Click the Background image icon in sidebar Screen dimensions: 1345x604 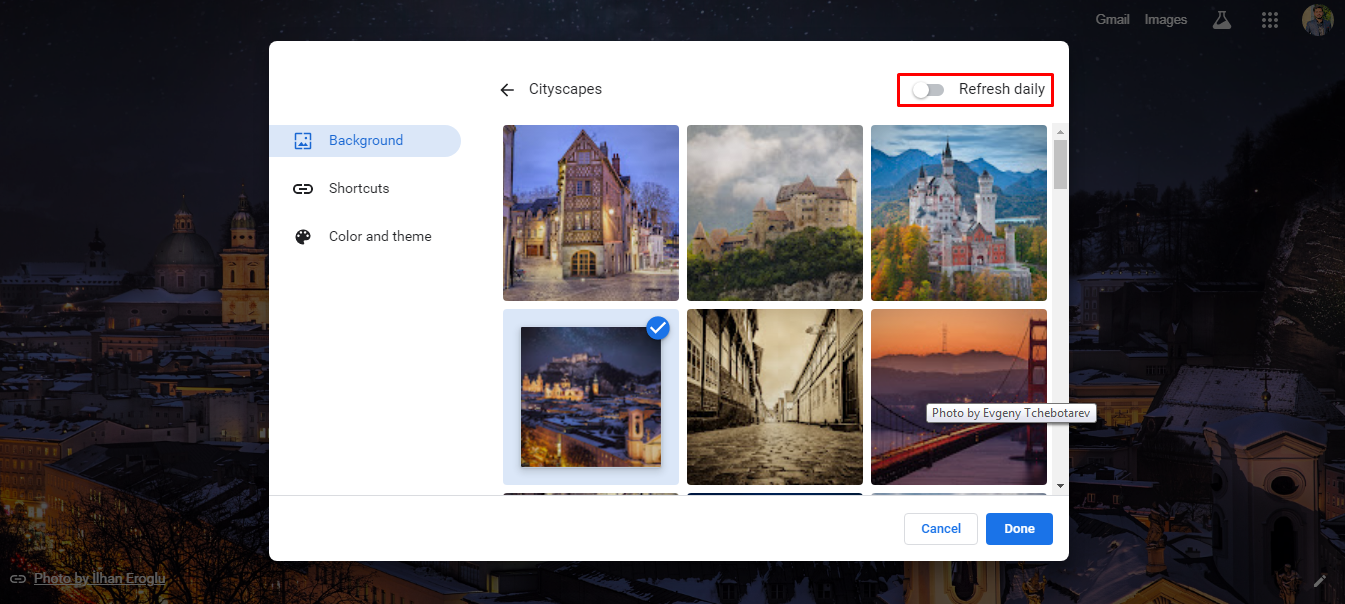point(303,141)
